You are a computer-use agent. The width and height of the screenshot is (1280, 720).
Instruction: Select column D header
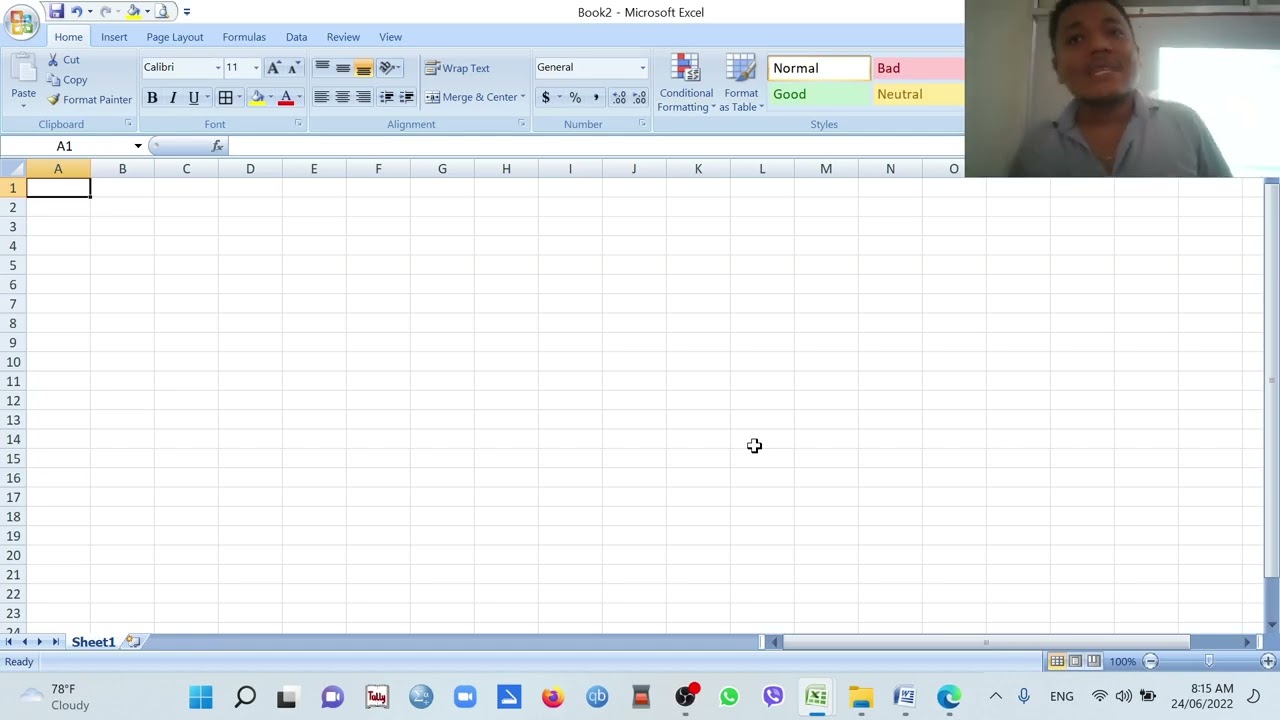pyautogui.click(x=250, y=169)
